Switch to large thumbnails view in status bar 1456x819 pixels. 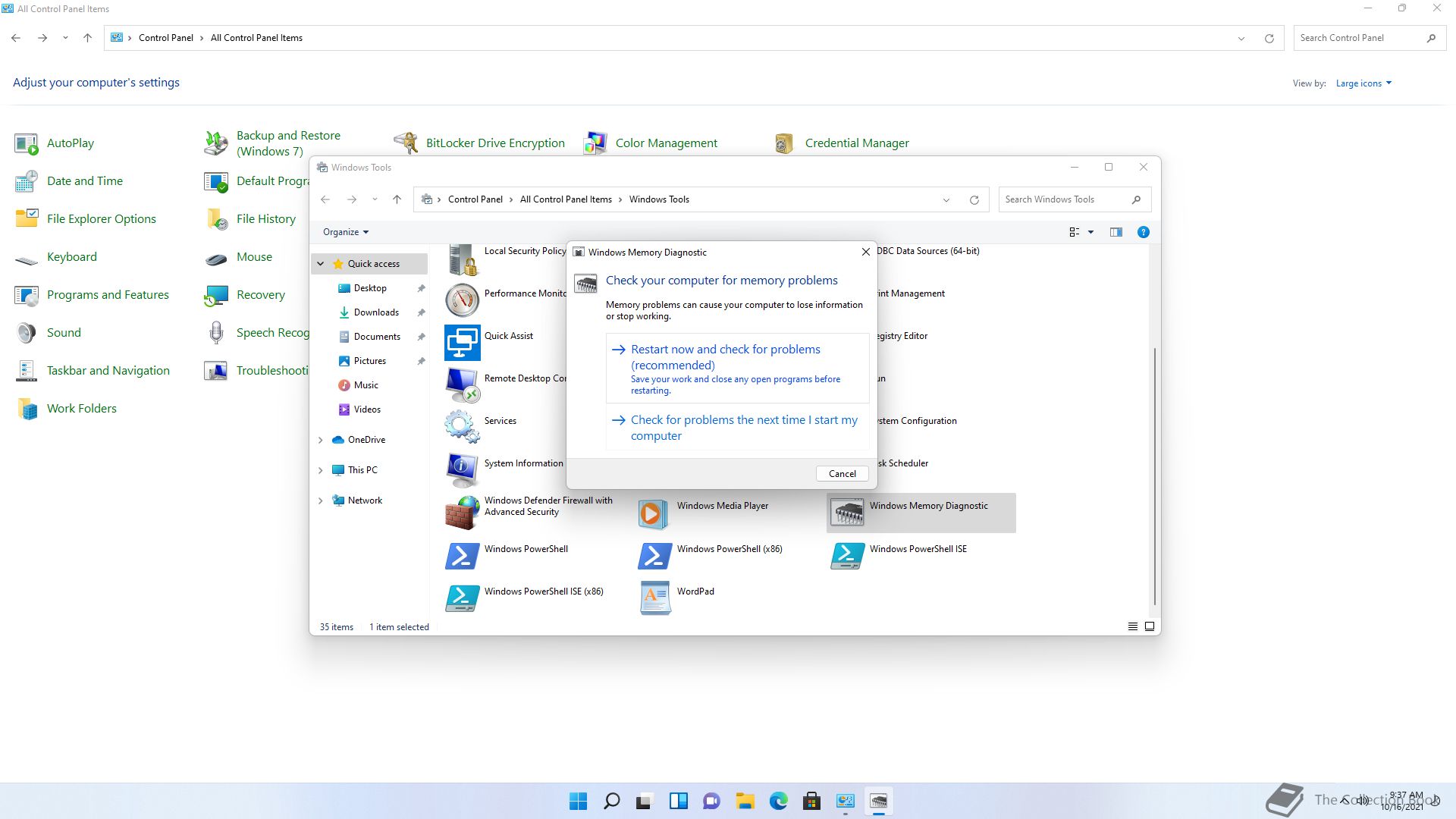click(x=1150, y=626)
